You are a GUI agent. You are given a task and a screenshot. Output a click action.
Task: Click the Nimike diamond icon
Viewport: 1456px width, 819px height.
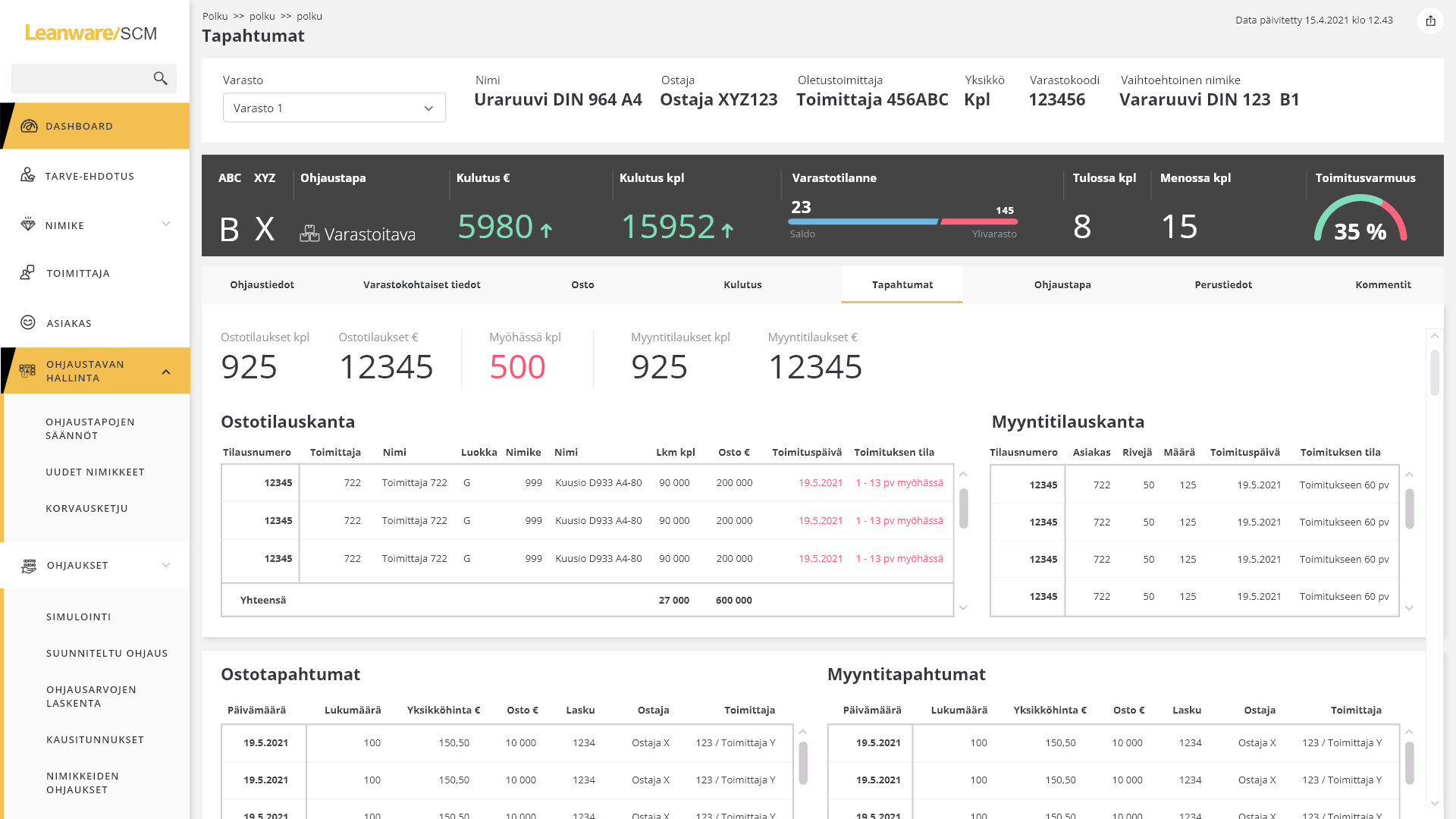point(28,224)
